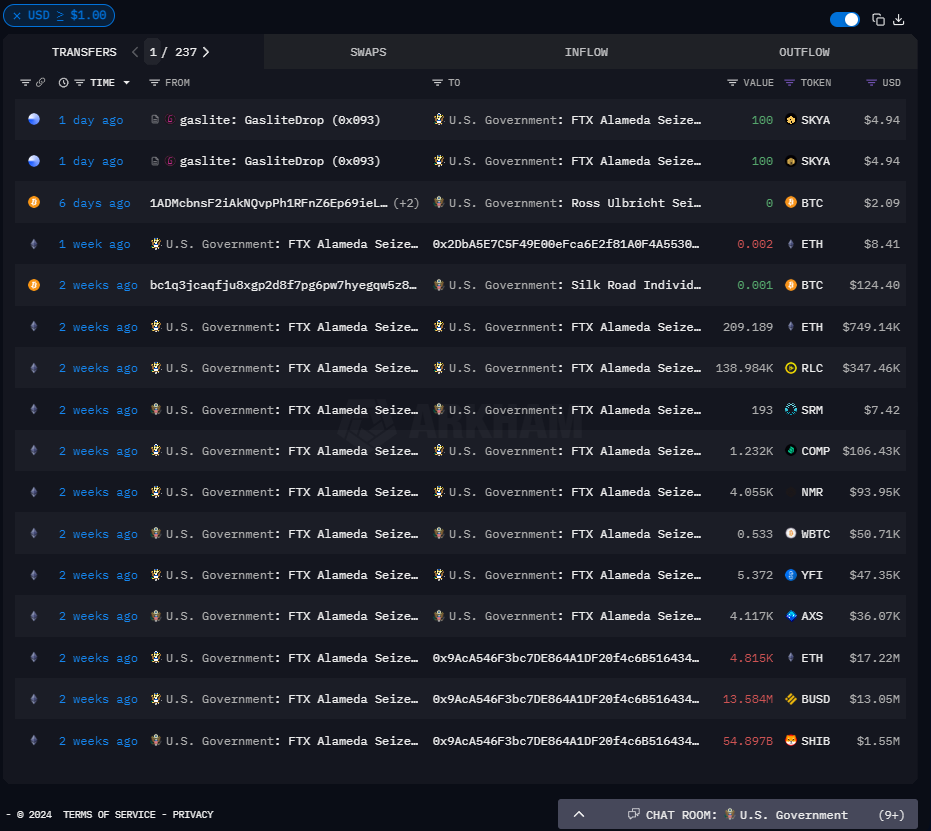Click the download icon at top right
The height and width of the screenshot is (831, 931).
pyautogui.click(x=898, y=19)
